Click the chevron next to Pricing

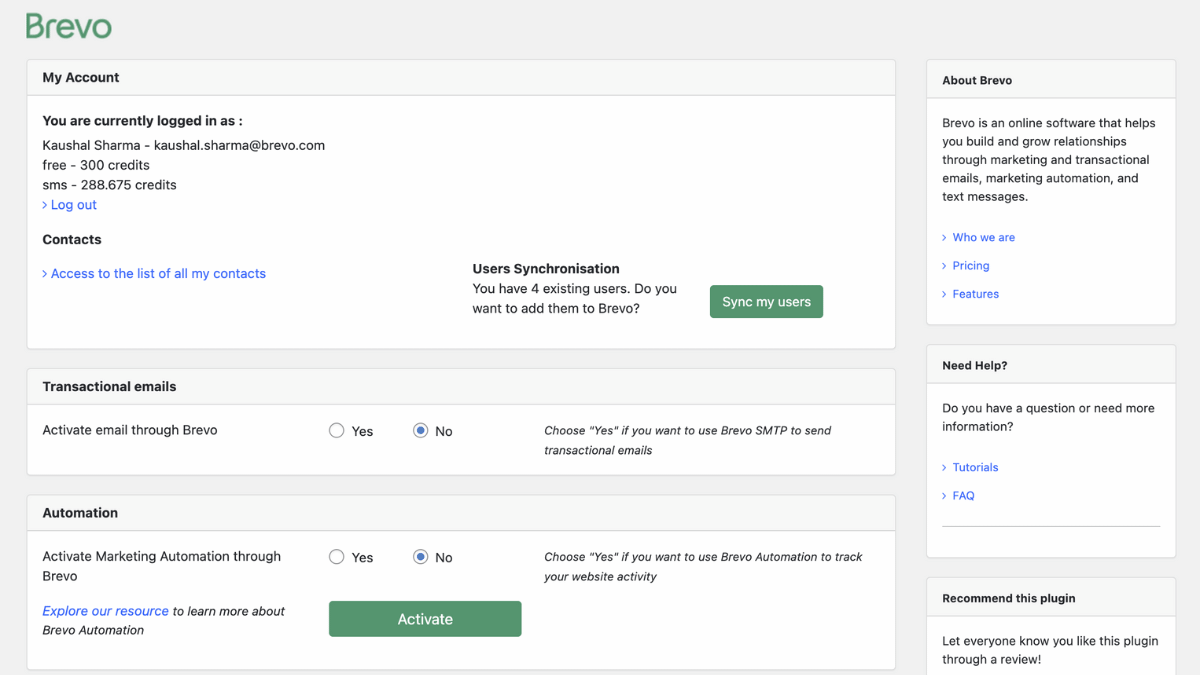[x=943, y=265]
